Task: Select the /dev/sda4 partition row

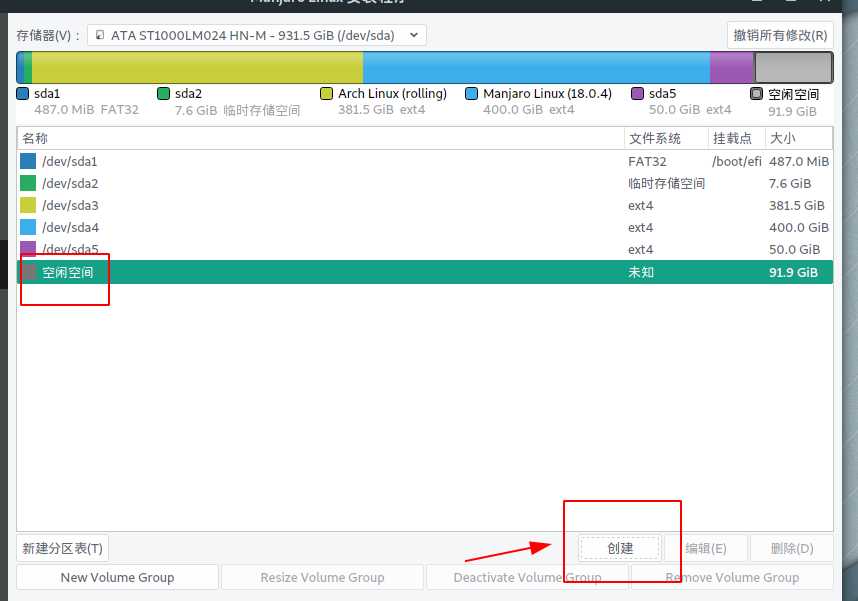Action: pyautogui.click(x=425, y=227)
